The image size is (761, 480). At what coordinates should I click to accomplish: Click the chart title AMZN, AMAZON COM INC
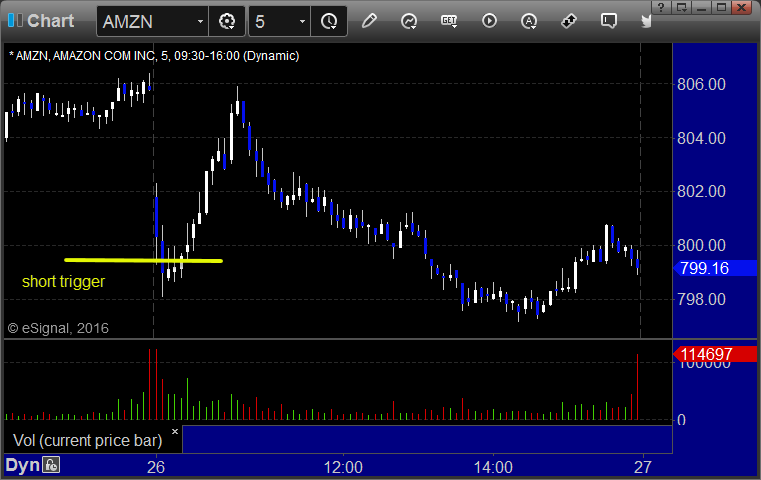click(x=85, y=56)
